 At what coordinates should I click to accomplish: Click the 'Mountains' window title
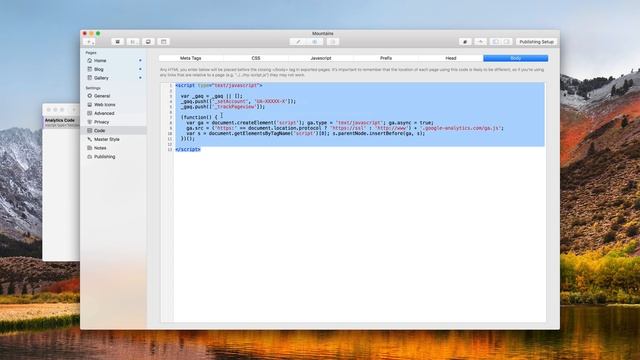click(322, 33)
